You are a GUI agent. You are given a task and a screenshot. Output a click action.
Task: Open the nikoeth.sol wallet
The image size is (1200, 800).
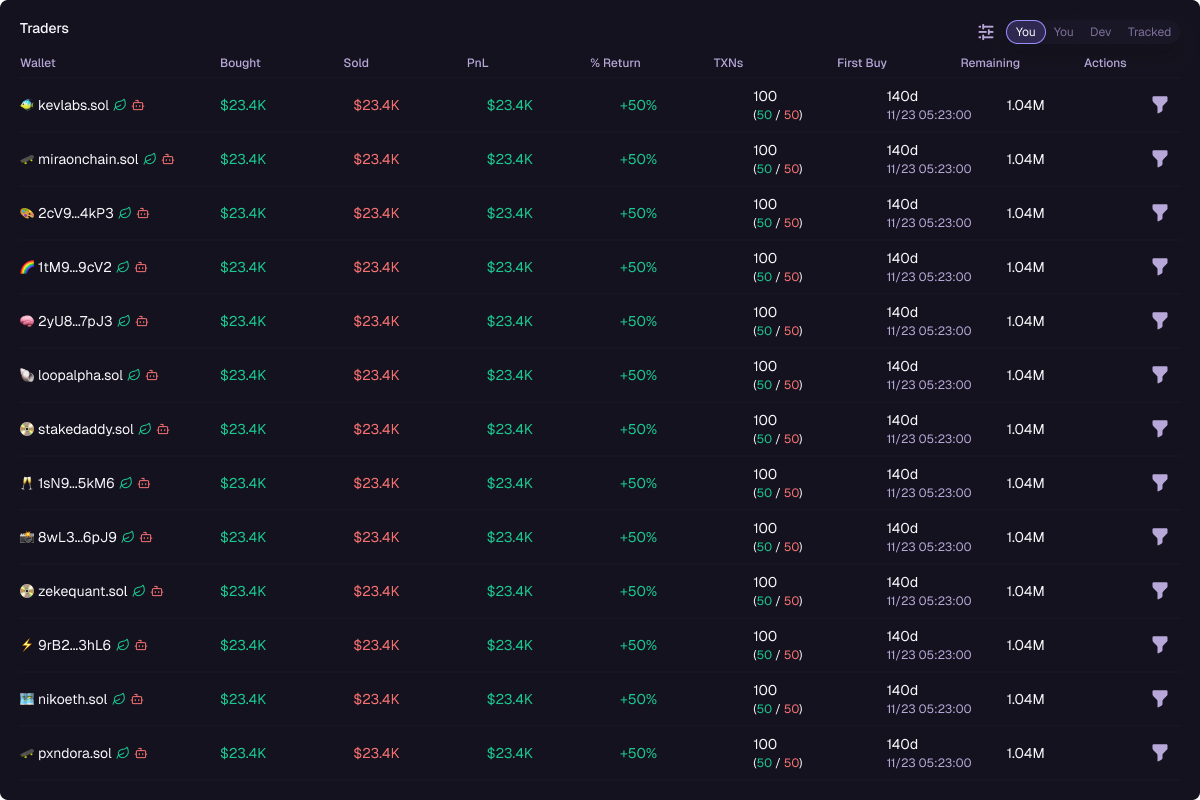click(x=72, y=699)
